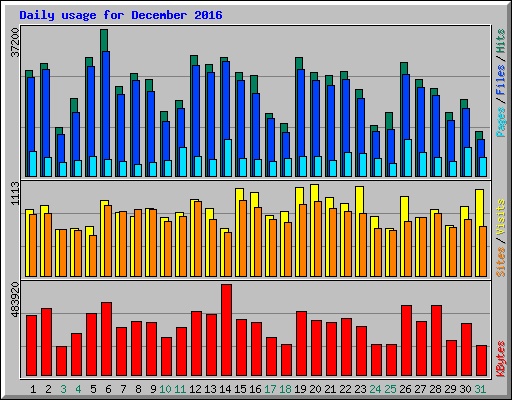
Task: Select weekend day 4 label
Action: 78,389
